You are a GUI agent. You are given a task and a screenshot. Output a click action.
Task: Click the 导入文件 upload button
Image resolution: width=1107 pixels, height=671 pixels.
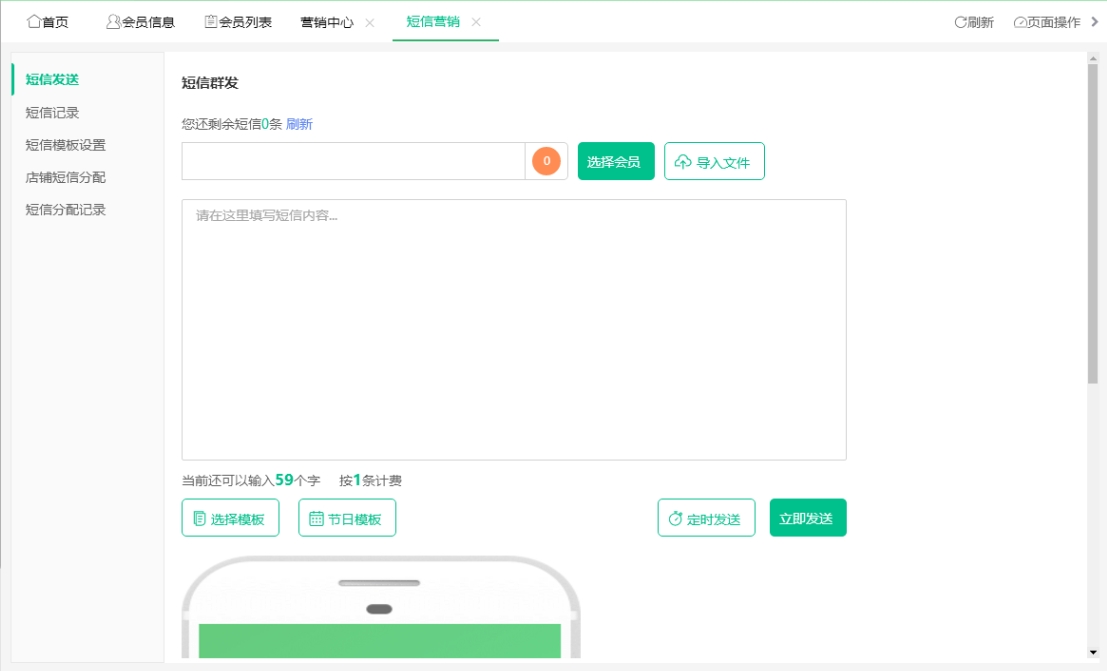pyautogui.click(x=714, y=161)
